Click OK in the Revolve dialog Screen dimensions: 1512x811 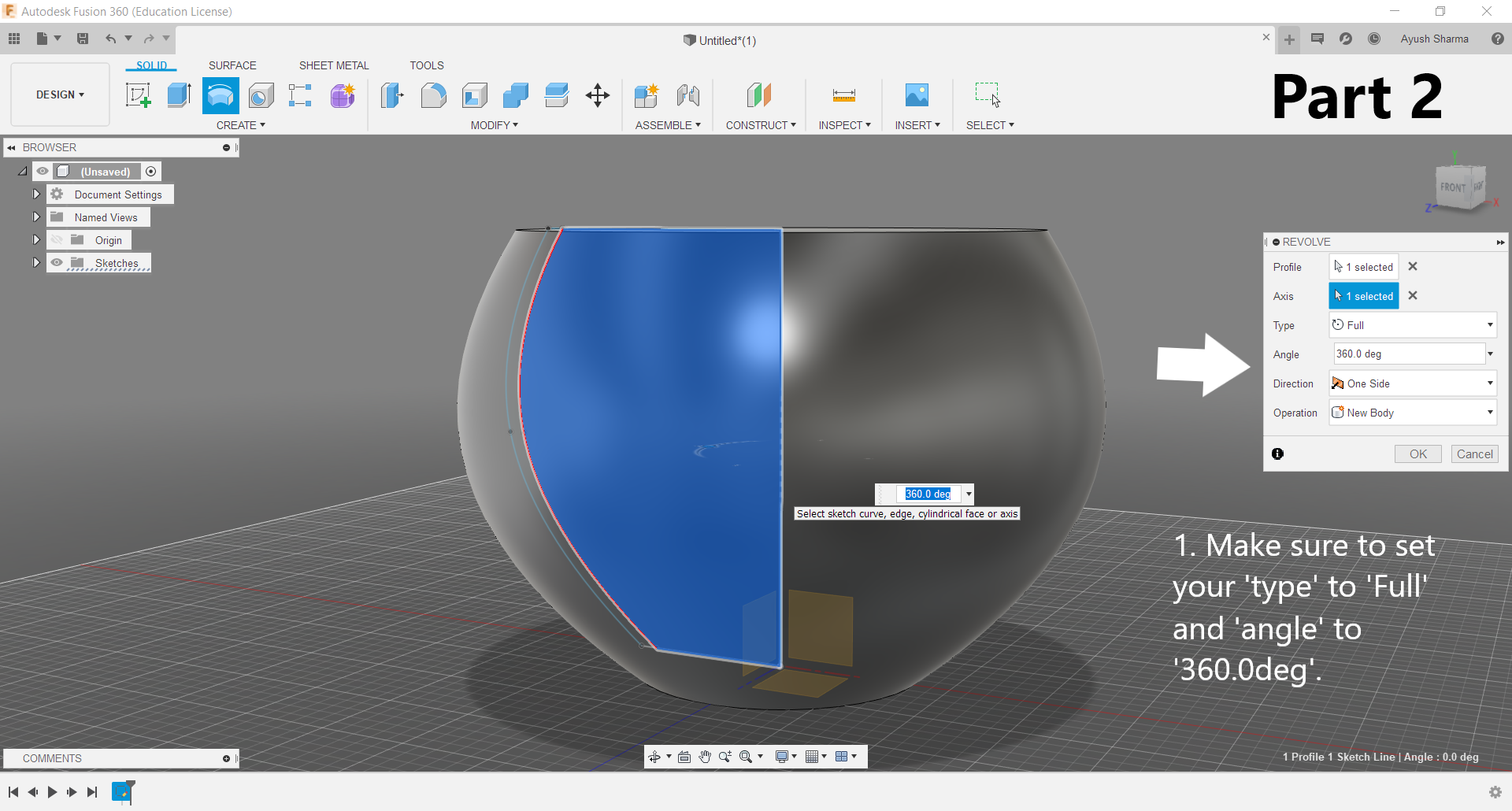click(x=1418, y=454)
